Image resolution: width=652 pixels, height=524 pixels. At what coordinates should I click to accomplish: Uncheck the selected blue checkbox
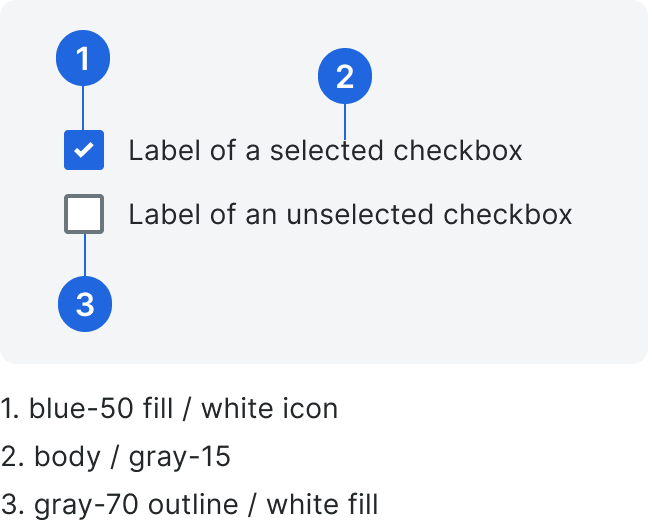pos(84,150)
